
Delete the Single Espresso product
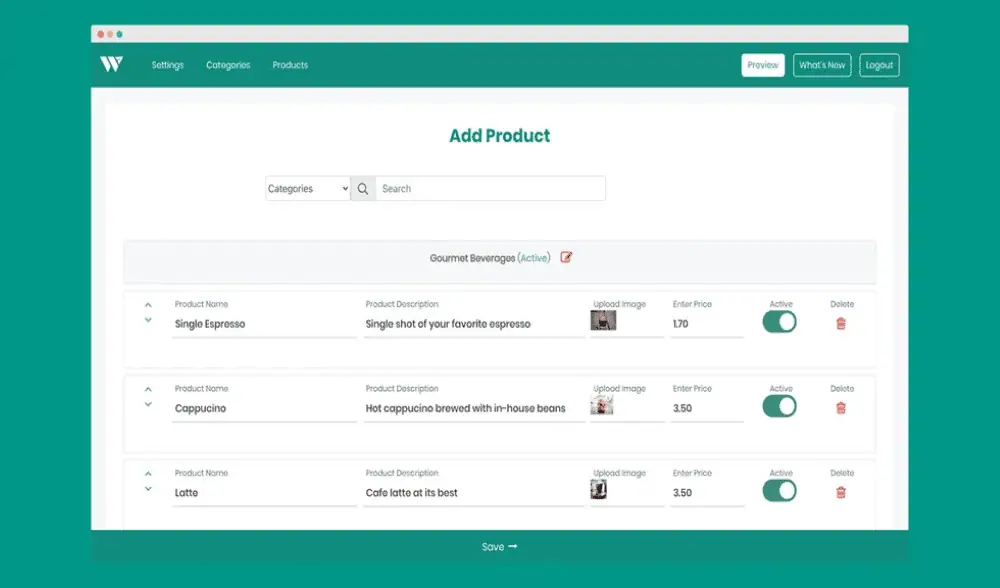coord(841,324)
